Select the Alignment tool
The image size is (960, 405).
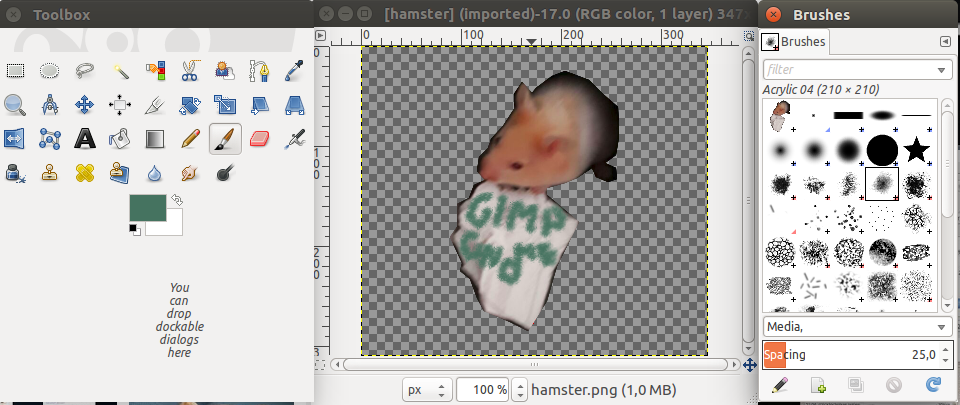tap(120, 105)
